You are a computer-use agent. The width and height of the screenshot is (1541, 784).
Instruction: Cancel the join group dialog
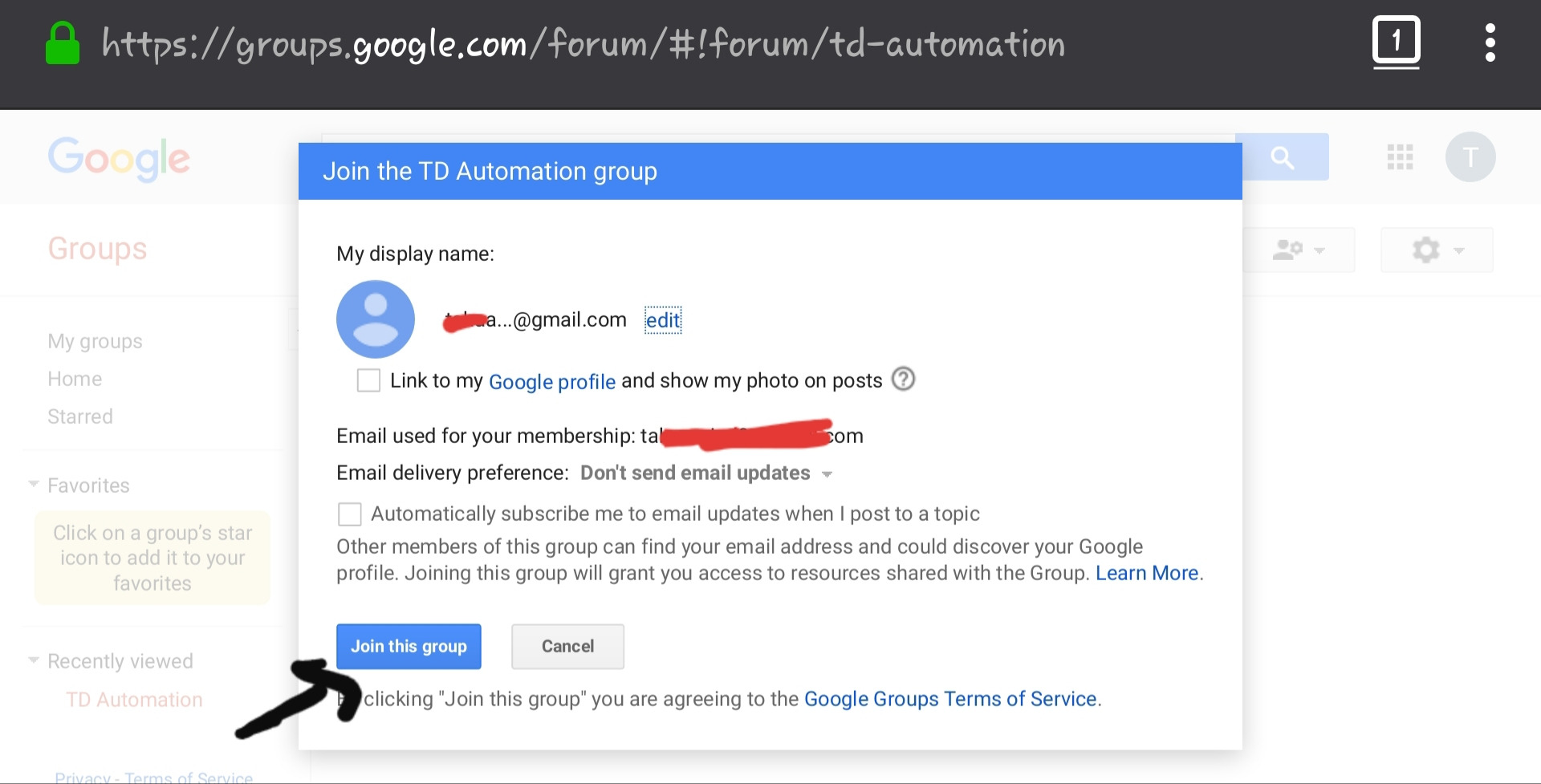[x=567, y=647]
